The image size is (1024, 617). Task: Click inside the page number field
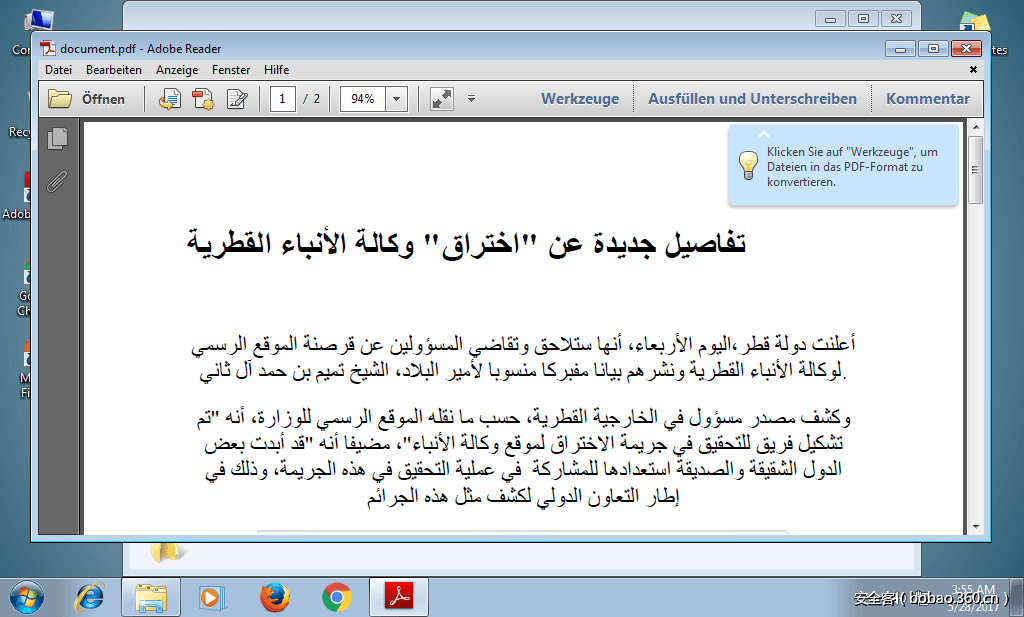click(282, 98)
